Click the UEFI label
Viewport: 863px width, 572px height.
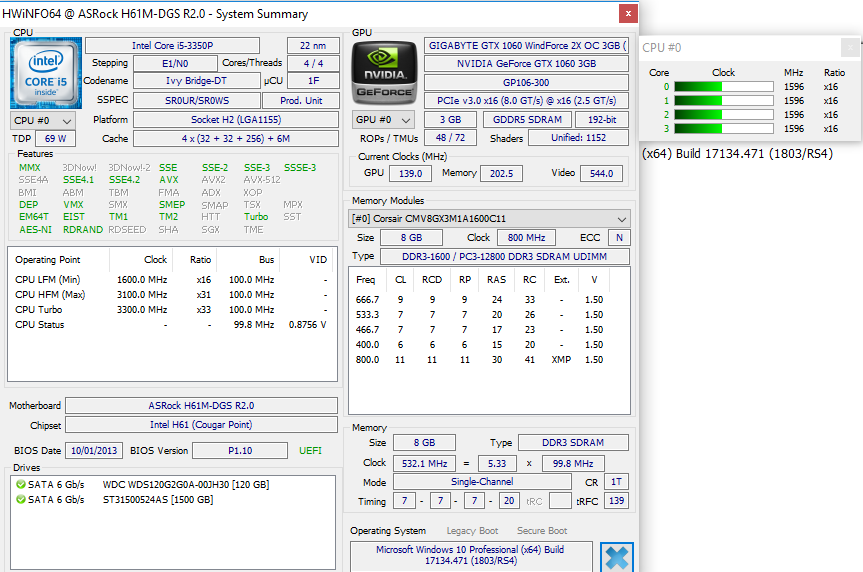[310, 450]
